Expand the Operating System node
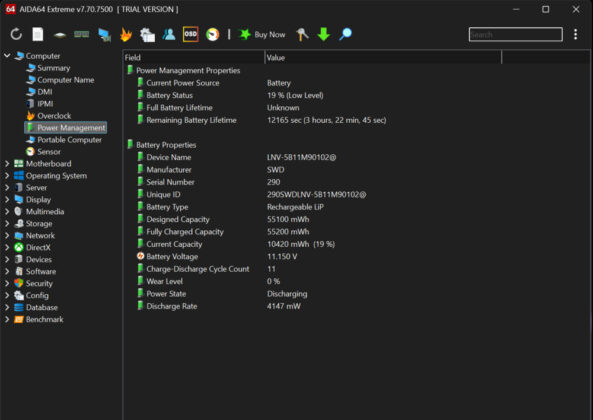593x420 pixels. click(x=7, y=176)
